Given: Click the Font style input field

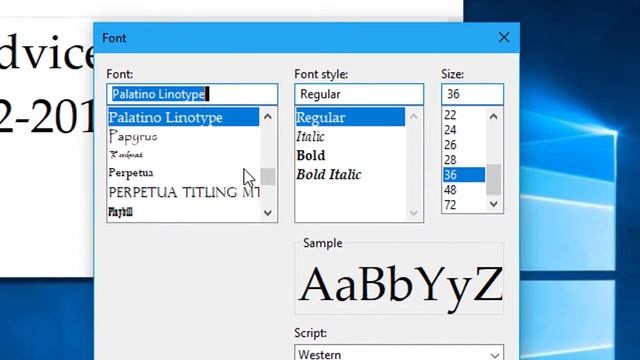Looking at the screenshot, I should [x=359, y=94].
